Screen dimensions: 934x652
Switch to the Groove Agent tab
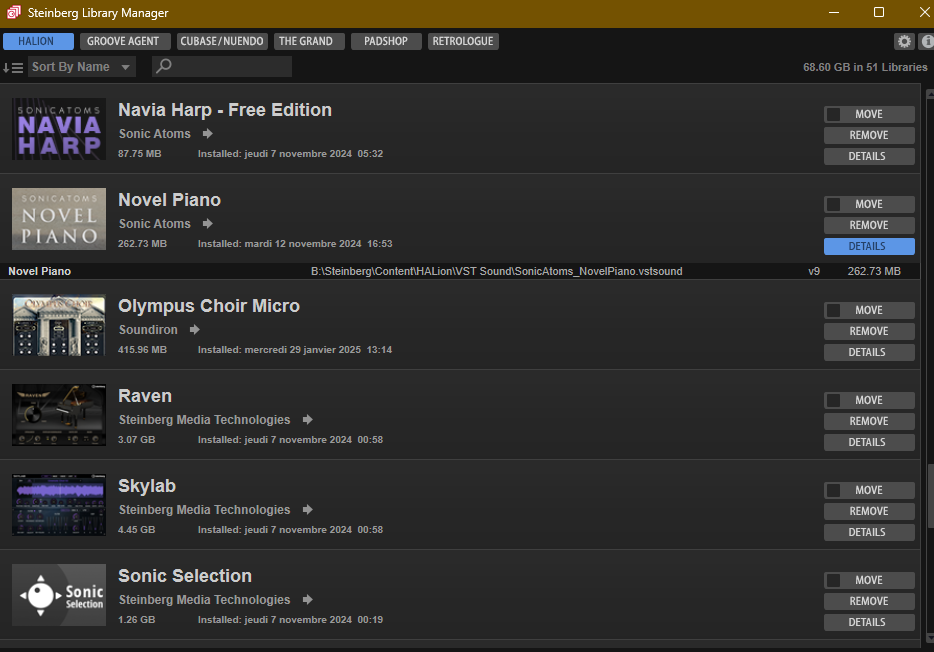(125, 41)
